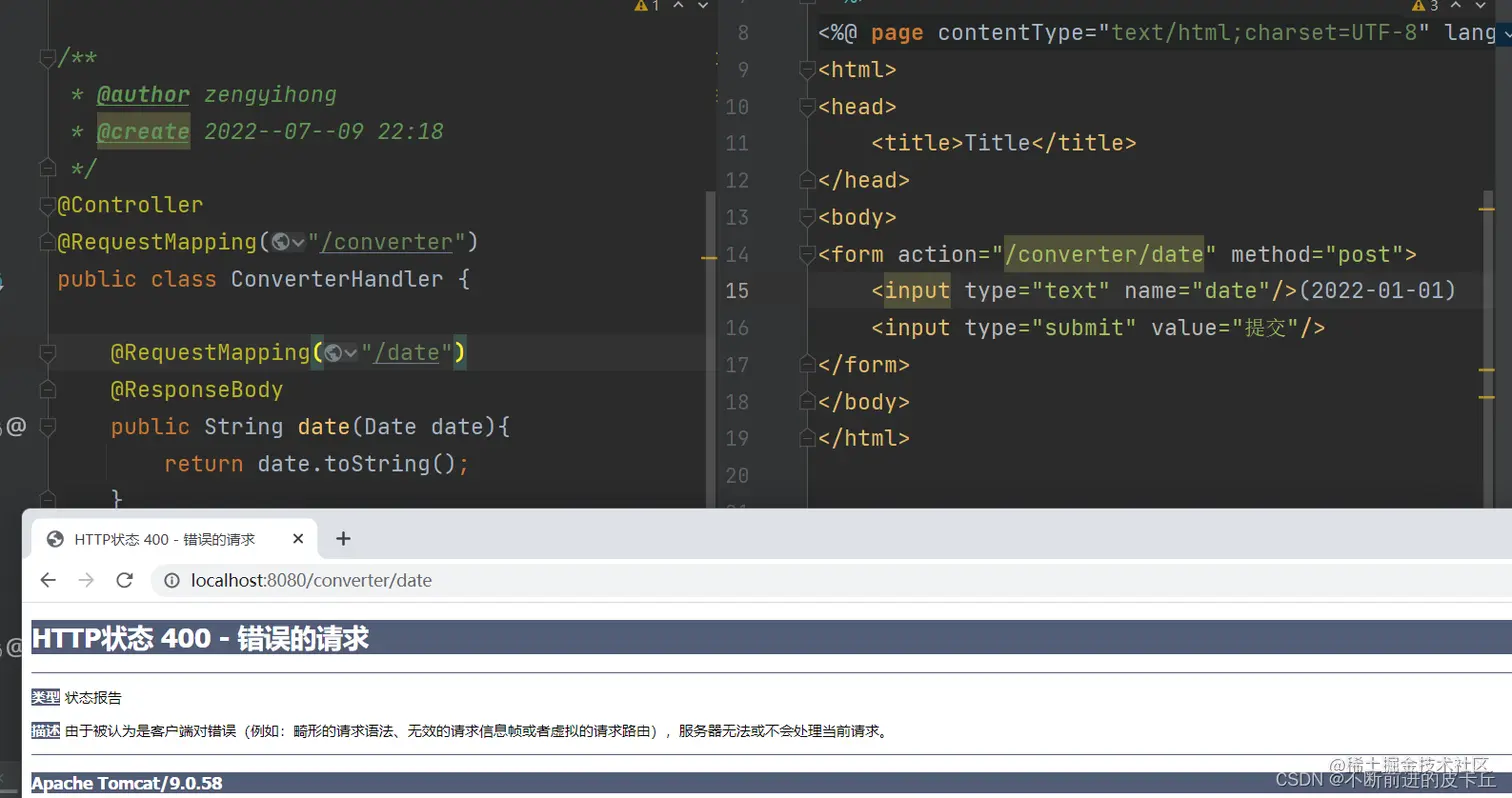Collapse the <head> tag on line 10
Image resolution: width=1512 pixels, height=798 pixels.
click(808, 107)
